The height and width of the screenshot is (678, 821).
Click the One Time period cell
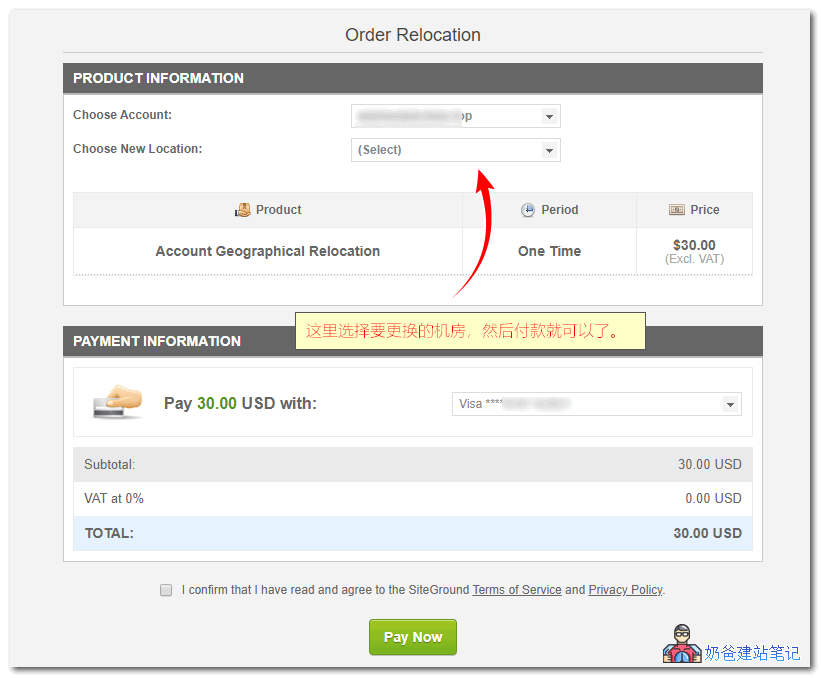(549, 251)
